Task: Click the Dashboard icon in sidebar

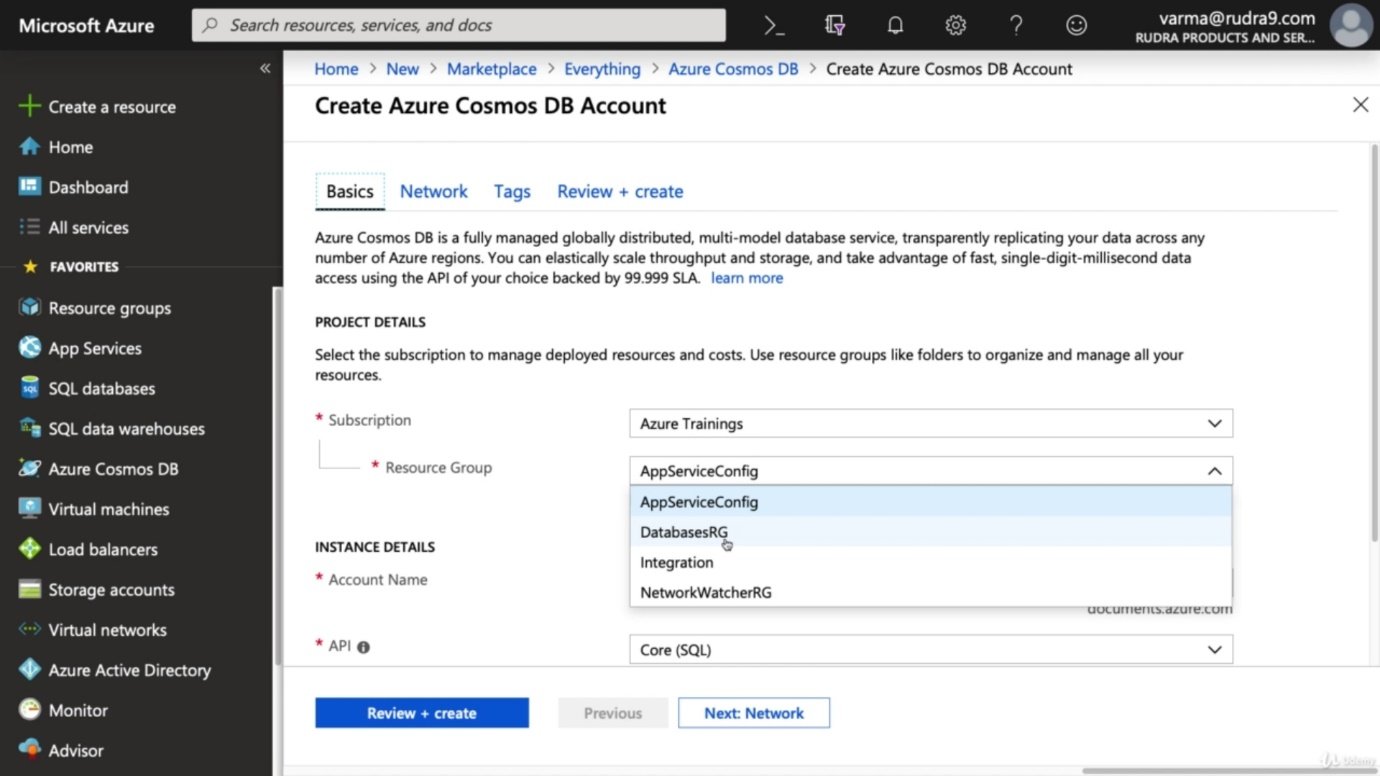Action: pyautogui.click(x=30, y=187)
